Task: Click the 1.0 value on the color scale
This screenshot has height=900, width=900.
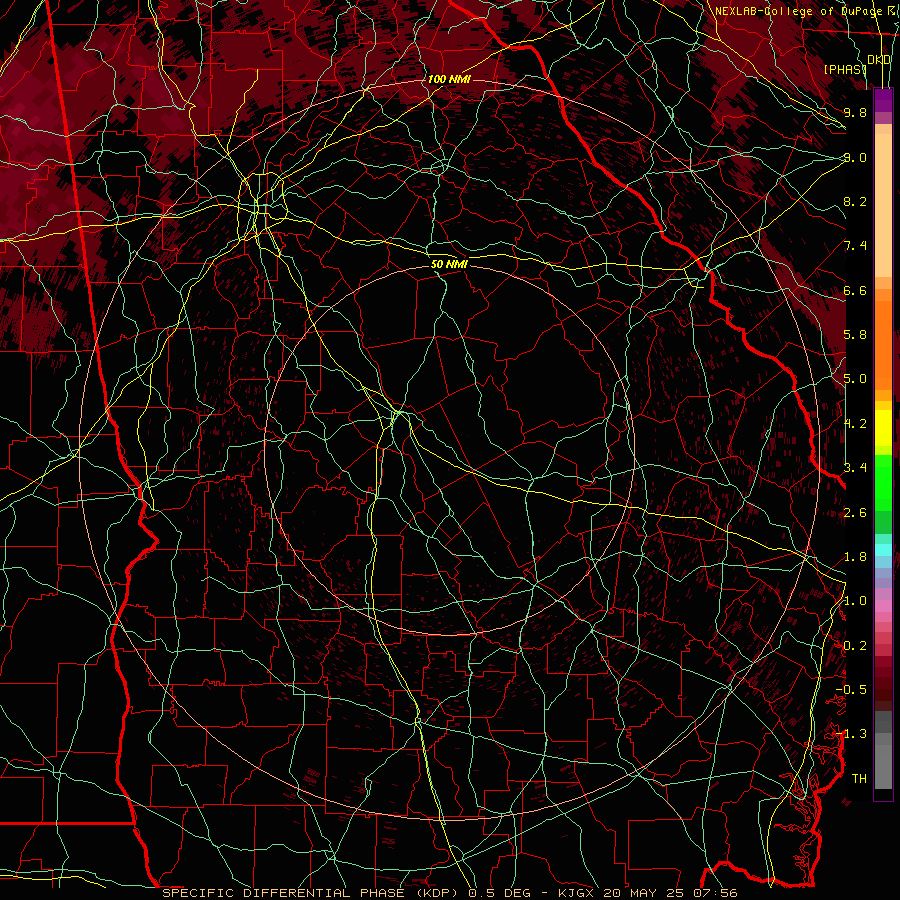Action: 855,601
